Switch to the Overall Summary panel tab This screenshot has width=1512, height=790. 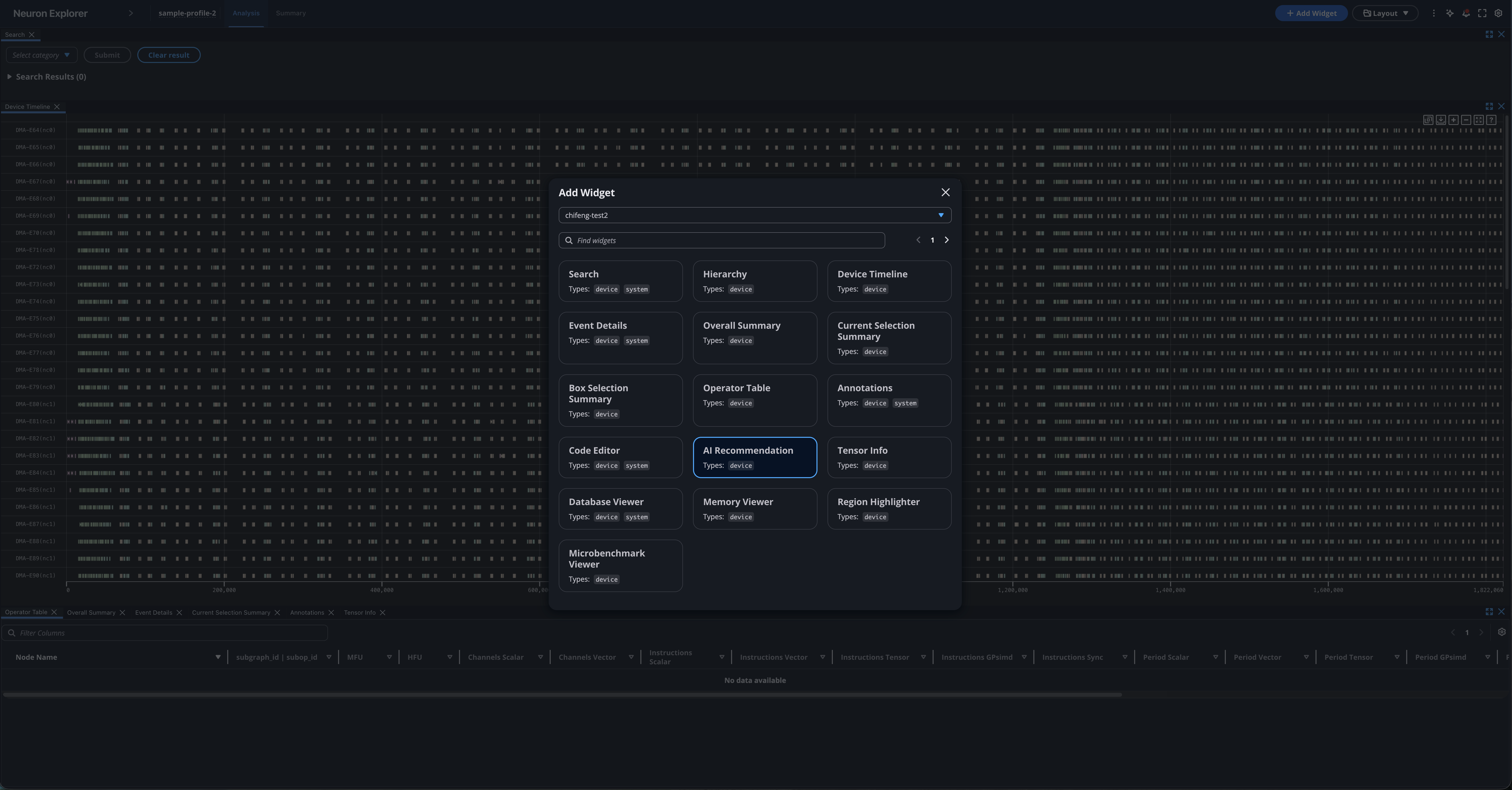pyautogui.click(x=91, y=613)
